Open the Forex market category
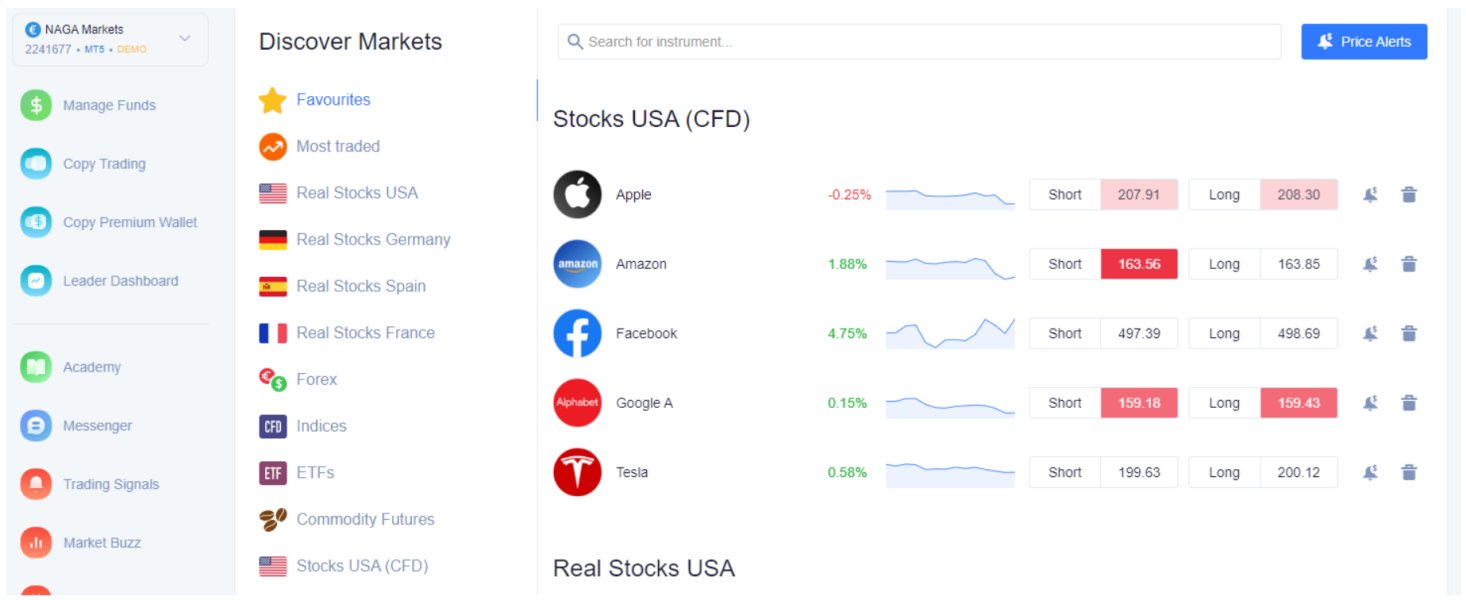 (x=316, y=379)
